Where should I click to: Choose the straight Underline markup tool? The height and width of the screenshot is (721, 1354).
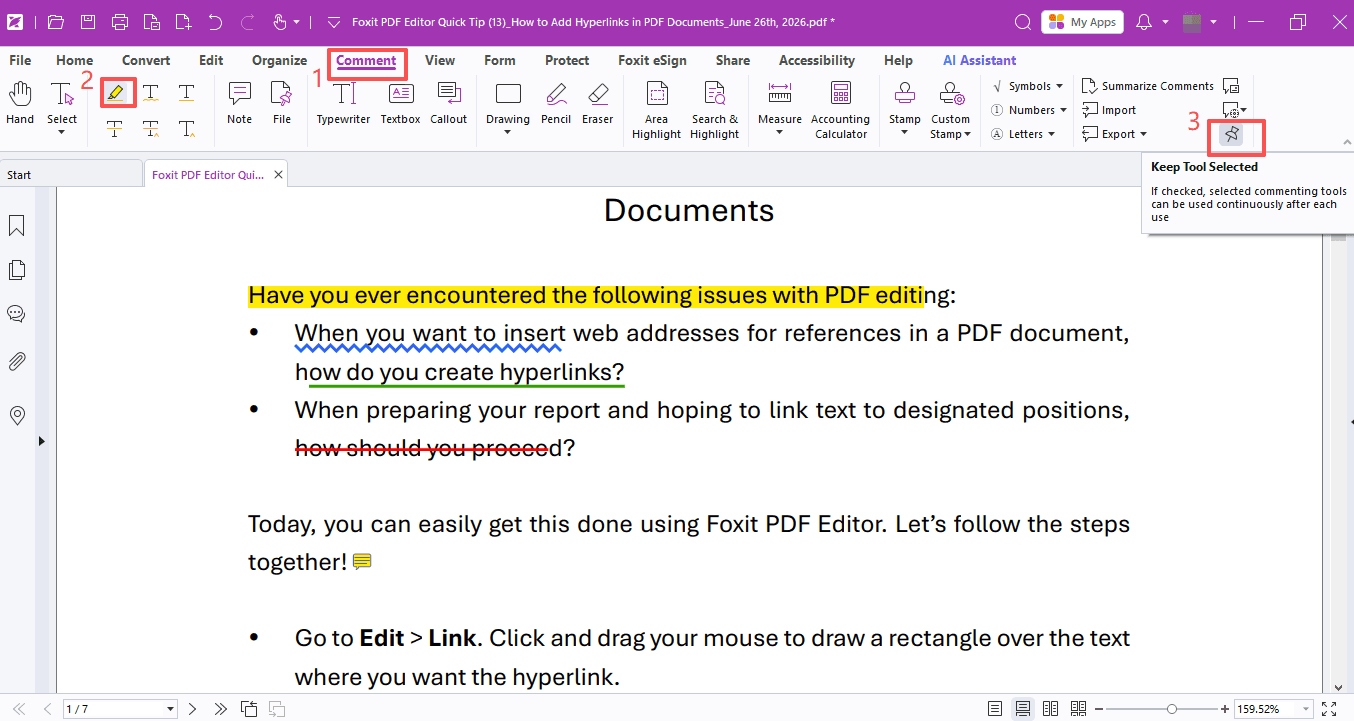coord(186,93)
